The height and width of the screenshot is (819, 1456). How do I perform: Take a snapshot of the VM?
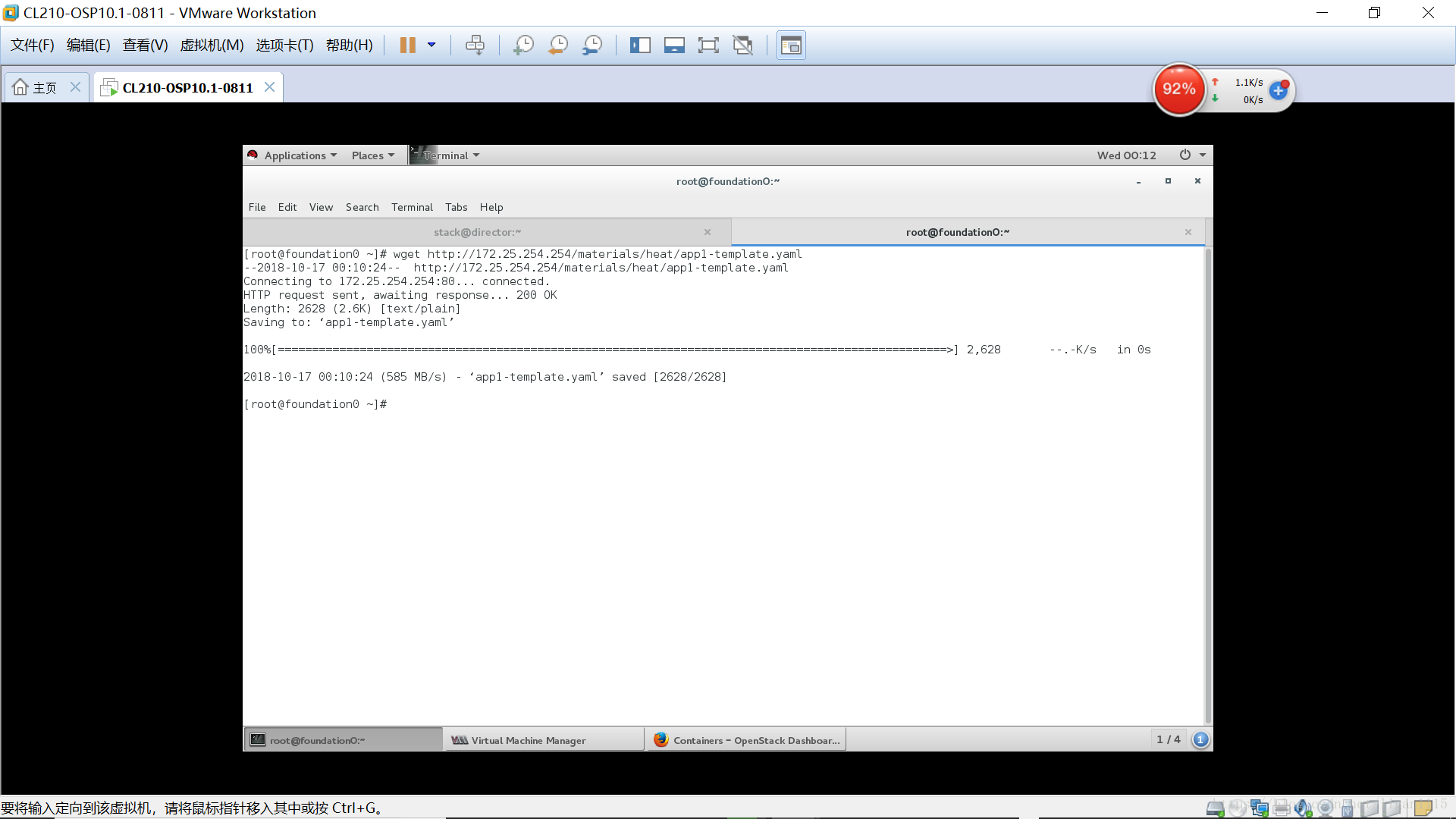(x=523, y=45)
